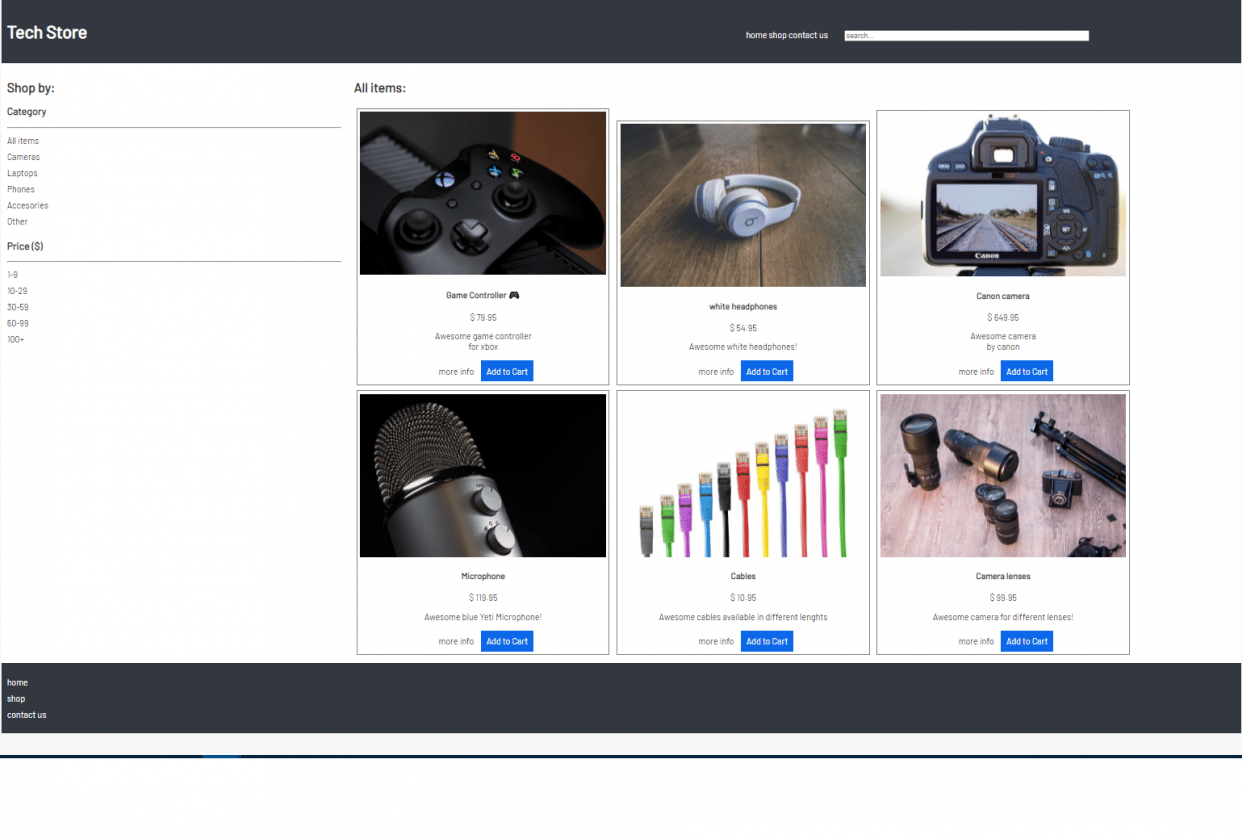Show items in the Other category
Image resolution: width=1242 pixels, height=839 pixels.
point(16,221)
